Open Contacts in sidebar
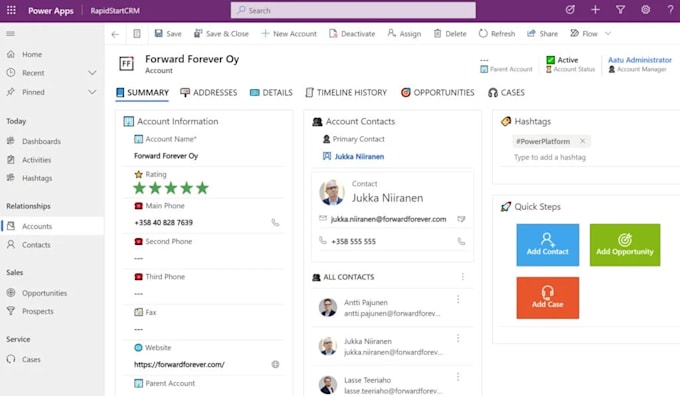 [x=36, y=245]
